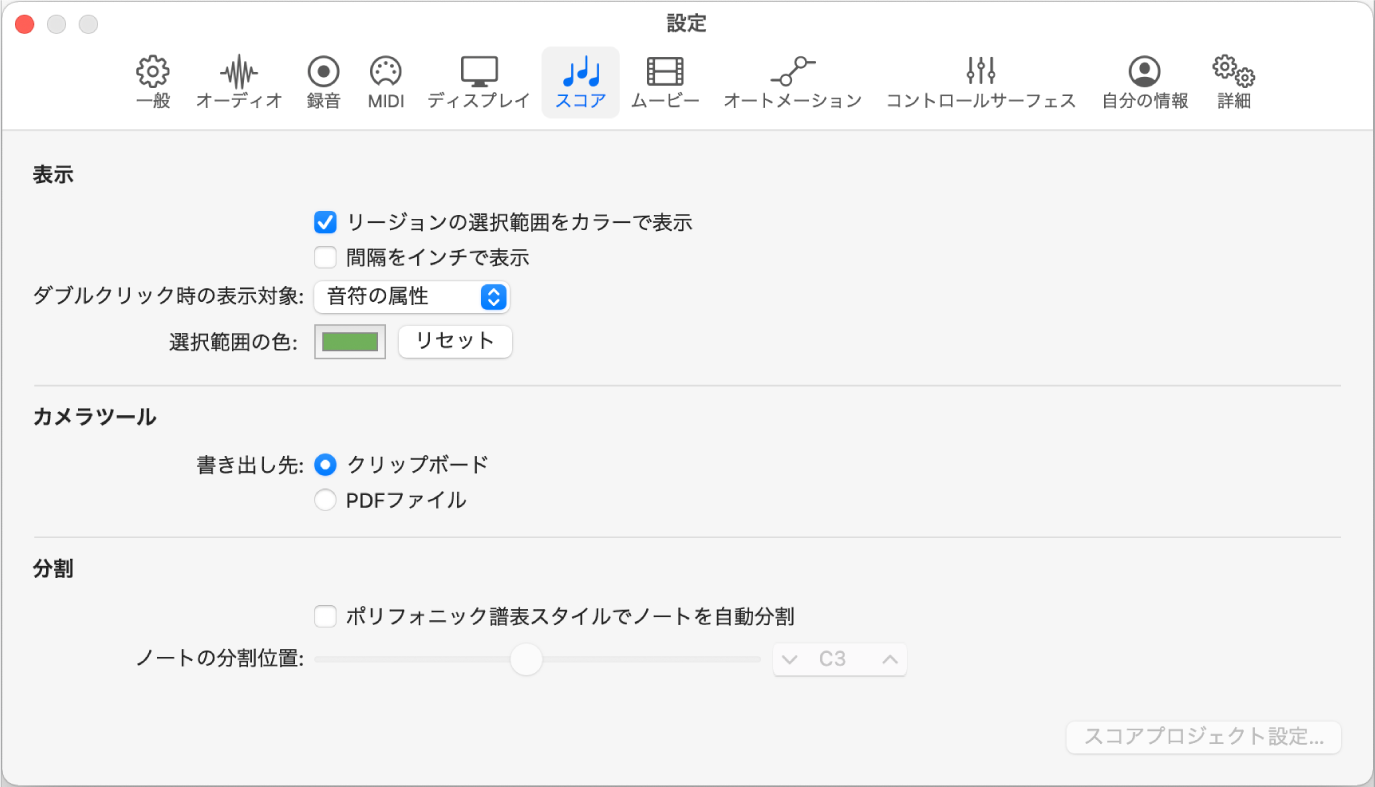Select PDFファイル as export destination
Viewport: 1375px width, 787px height.
coord(325,499)
